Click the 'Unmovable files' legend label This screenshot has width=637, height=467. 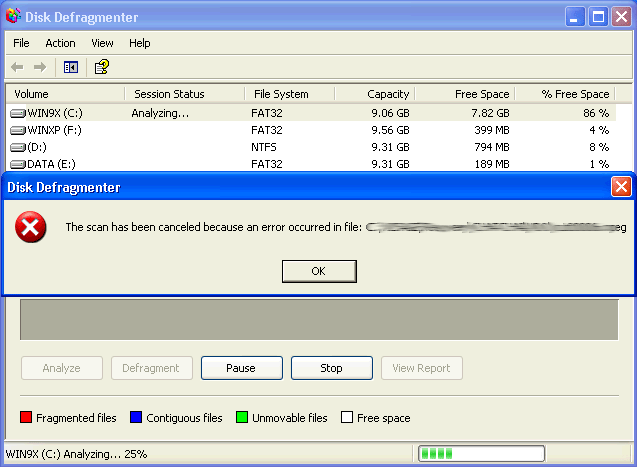pyautogui.click(x=290, y=418)
